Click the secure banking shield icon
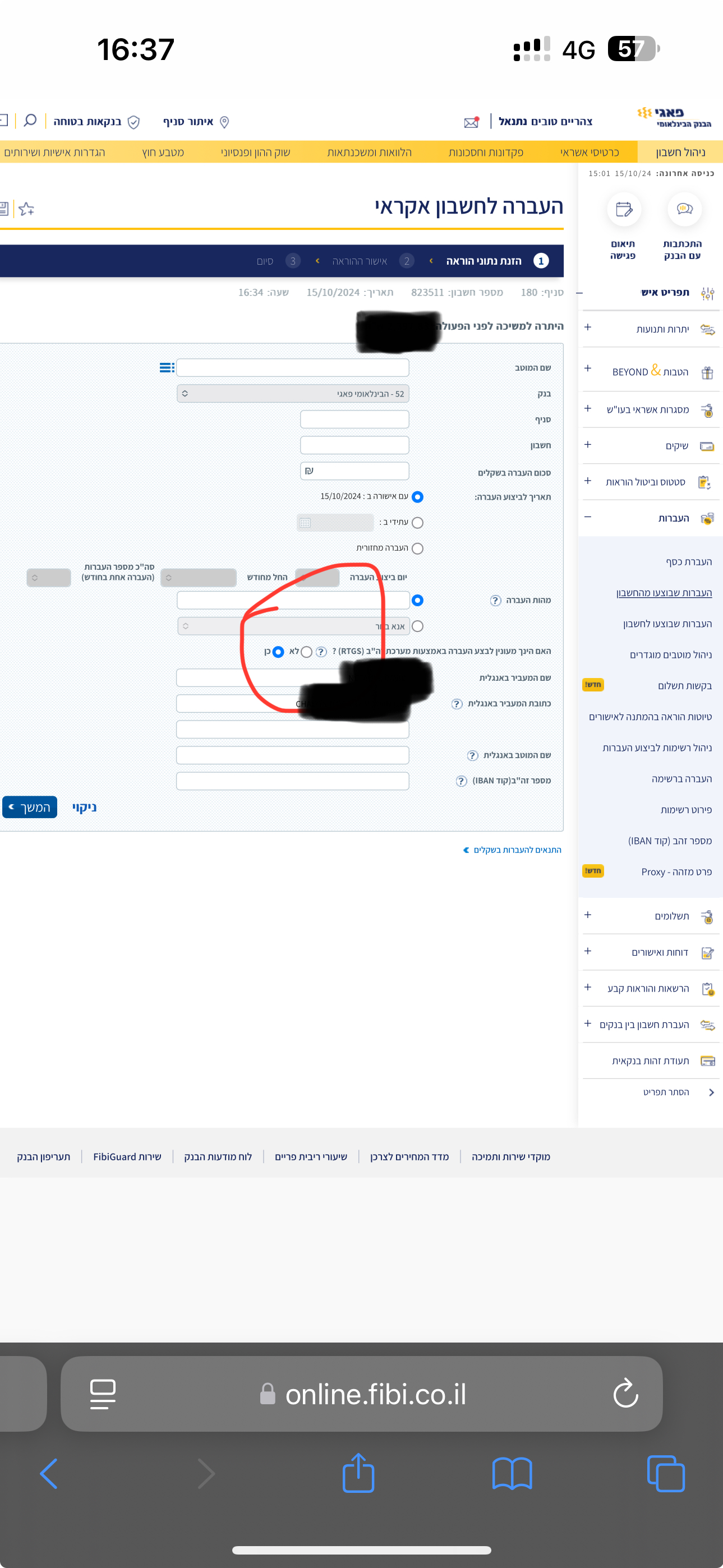Viewport: 723px width, 1568px height. coord(134,122)
